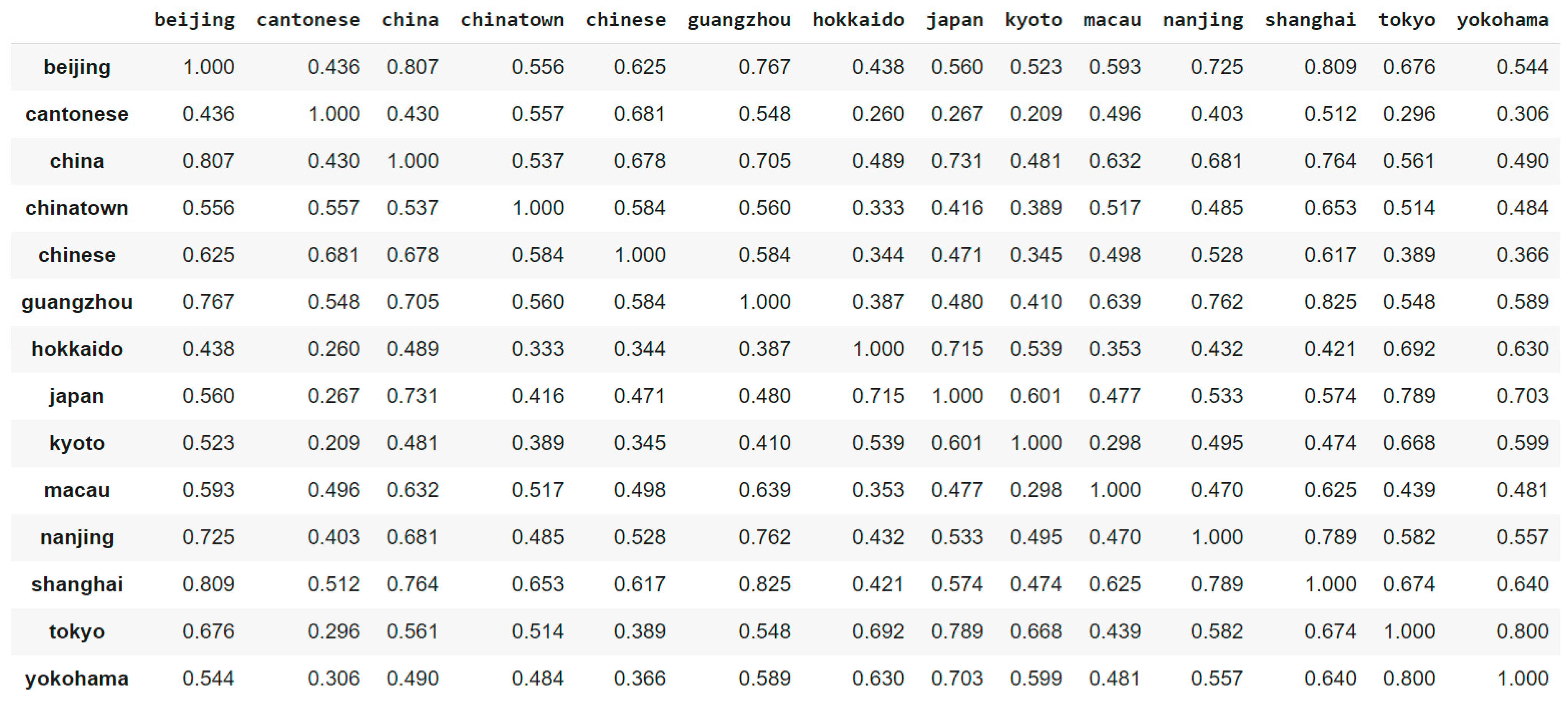Click the macau row label
This screenshot has height=703, width=1568.
[x=77, y=490]
